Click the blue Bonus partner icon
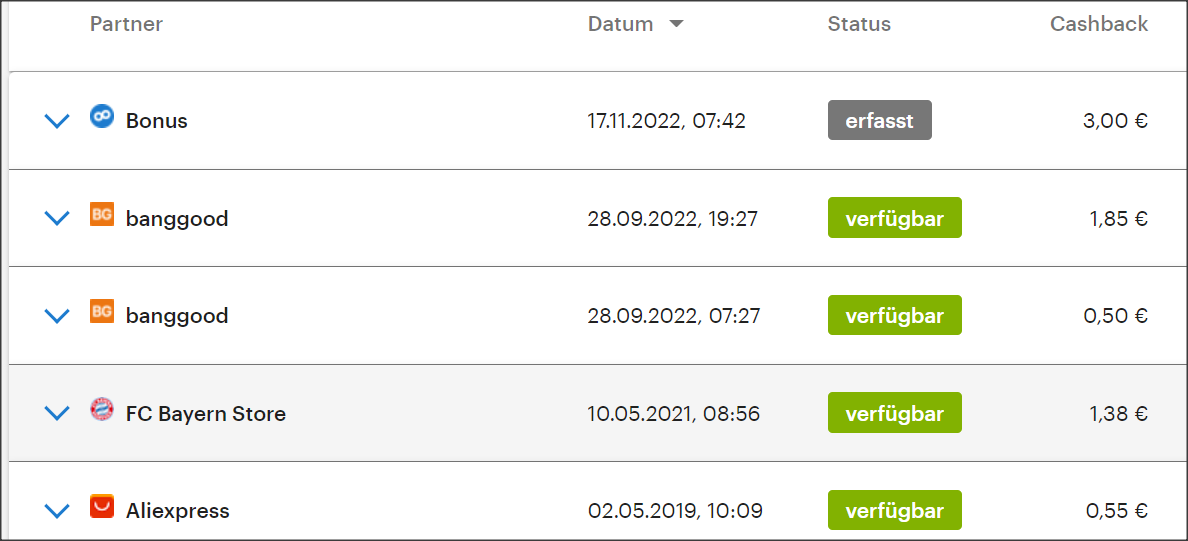This screenshot has width=1188, height=541. [x=102, y=117]
